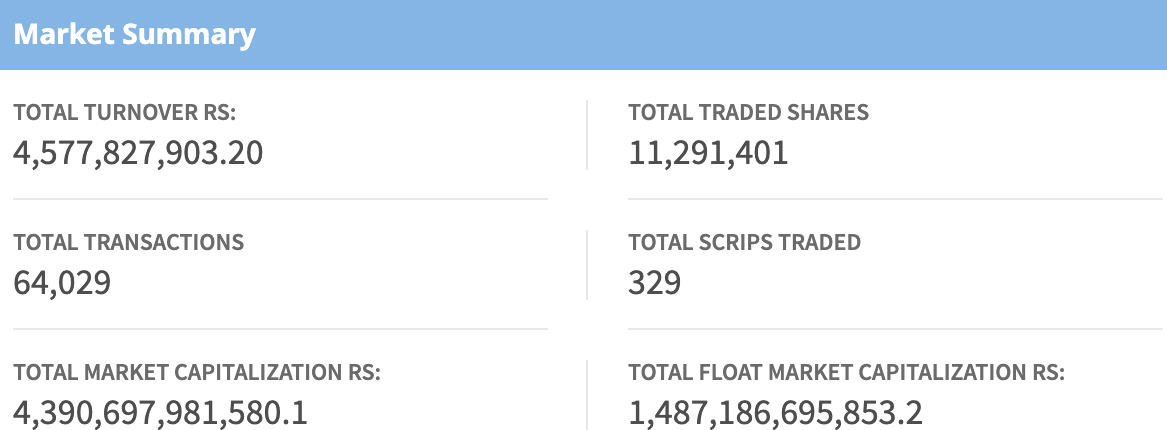This screenshot has width=1167, height=430.
Task: Click the Total Transactions label
Action: pyautogui.click(x=128, y=242)
